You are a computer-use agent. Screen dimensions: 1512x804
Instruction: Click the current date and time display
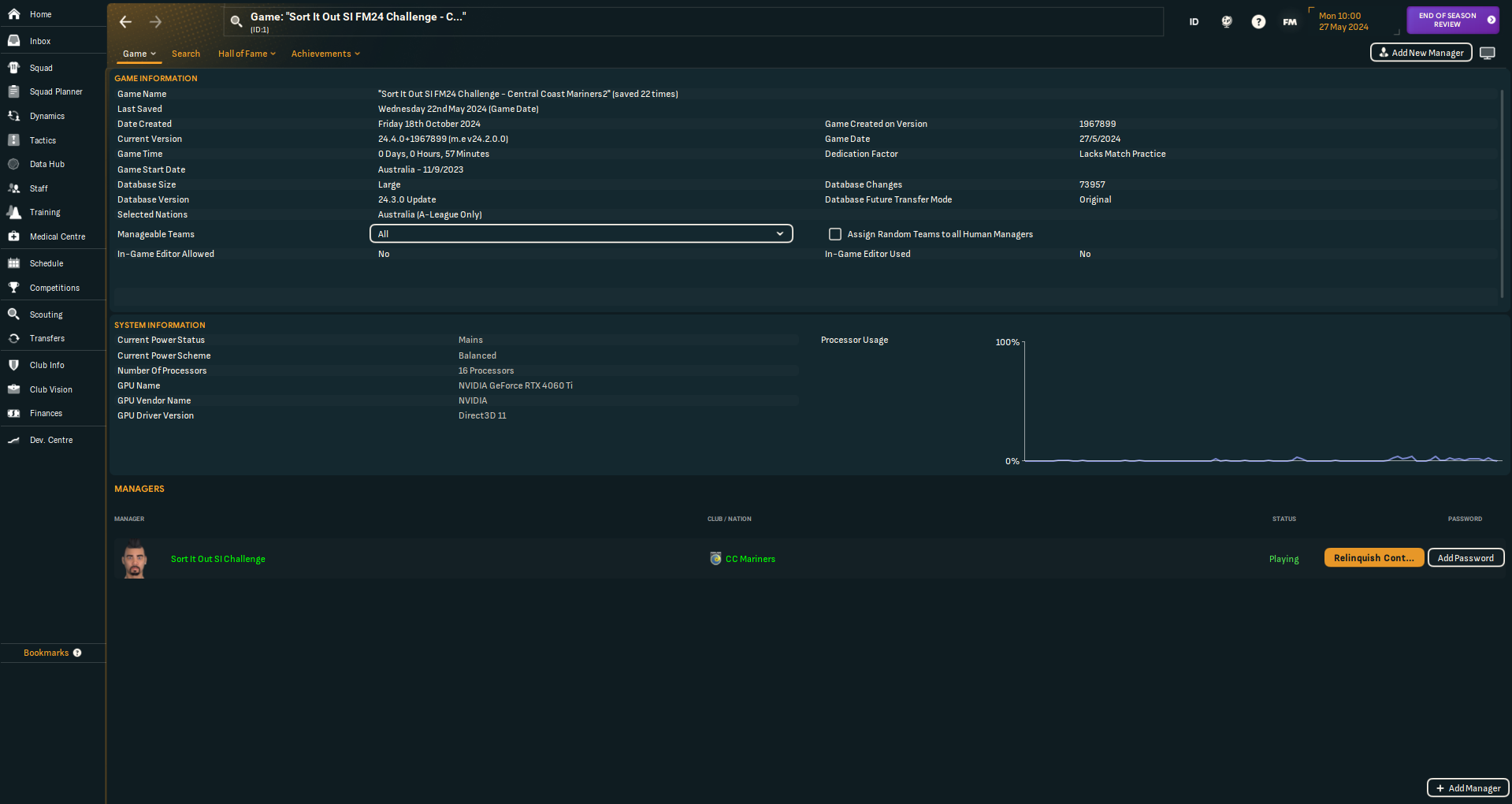(x=1343, y=21)
